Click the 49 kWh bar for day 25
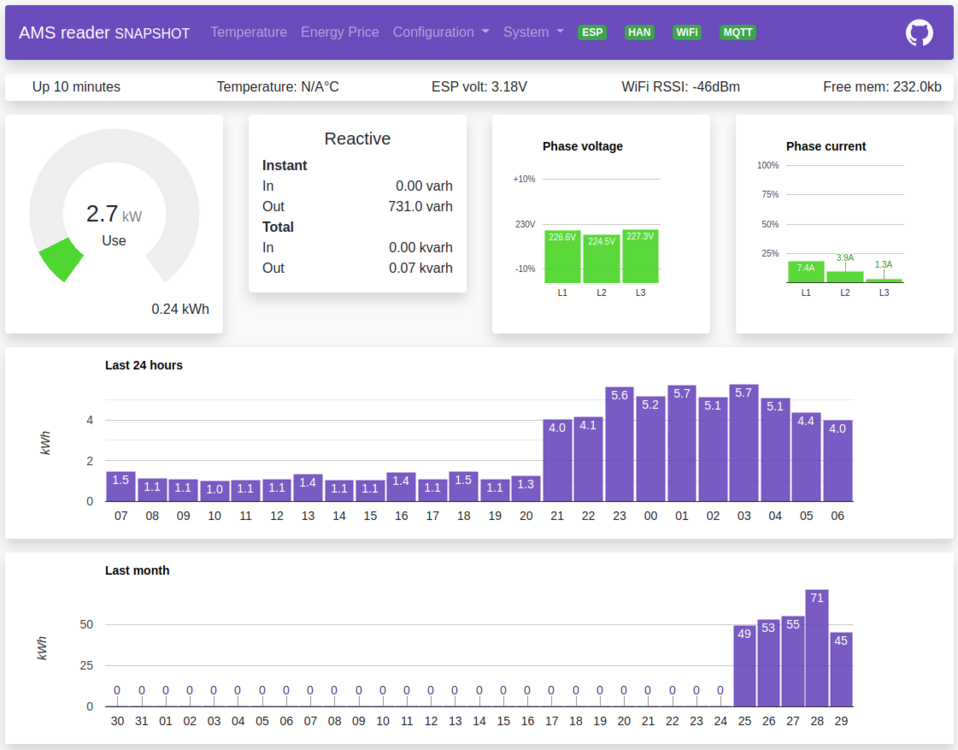The height and width of the screenshot is (750, 958). (x=744, y=665)
